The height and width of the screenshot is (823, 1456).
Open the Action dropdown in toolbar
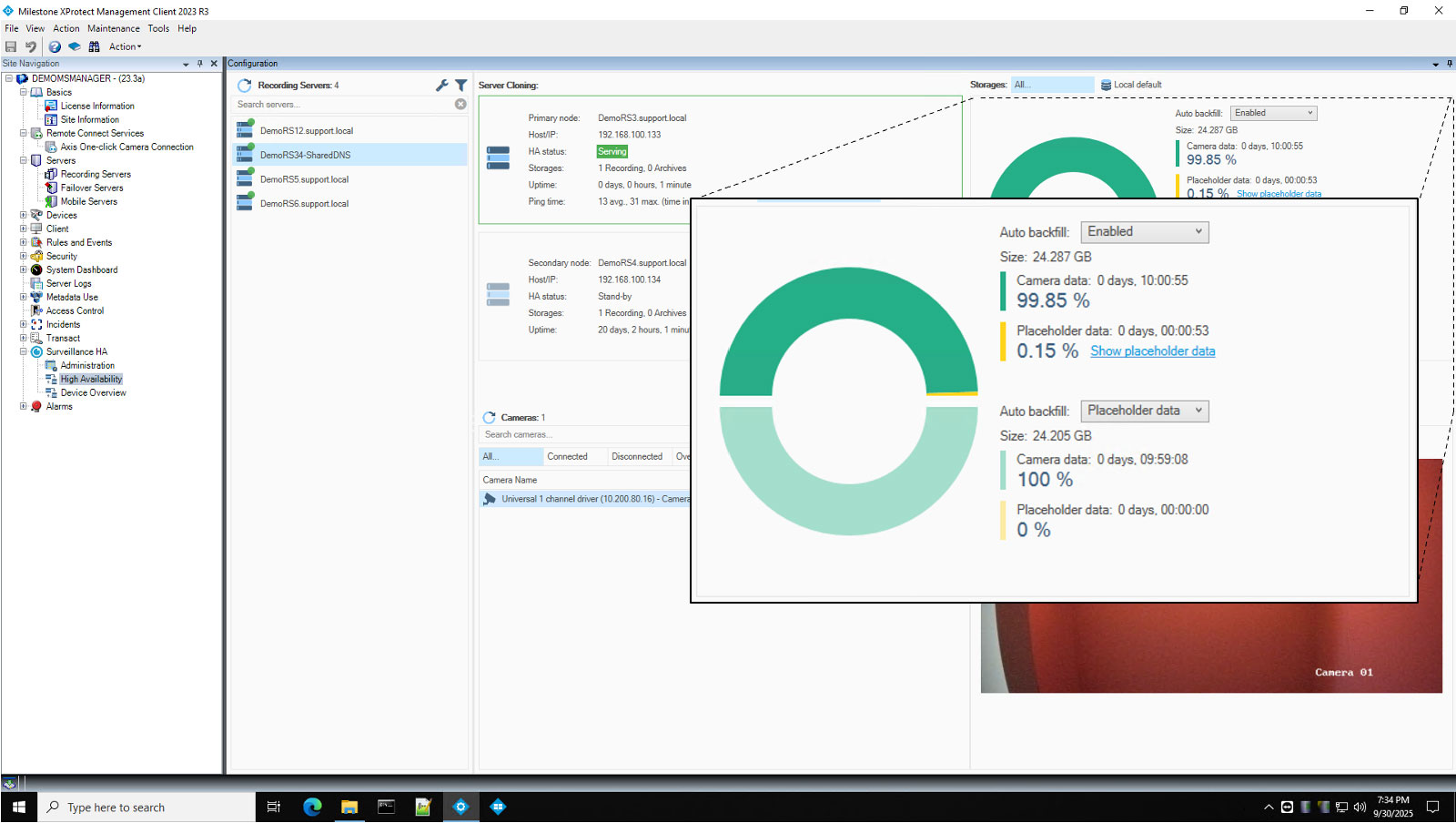point(126,46)
